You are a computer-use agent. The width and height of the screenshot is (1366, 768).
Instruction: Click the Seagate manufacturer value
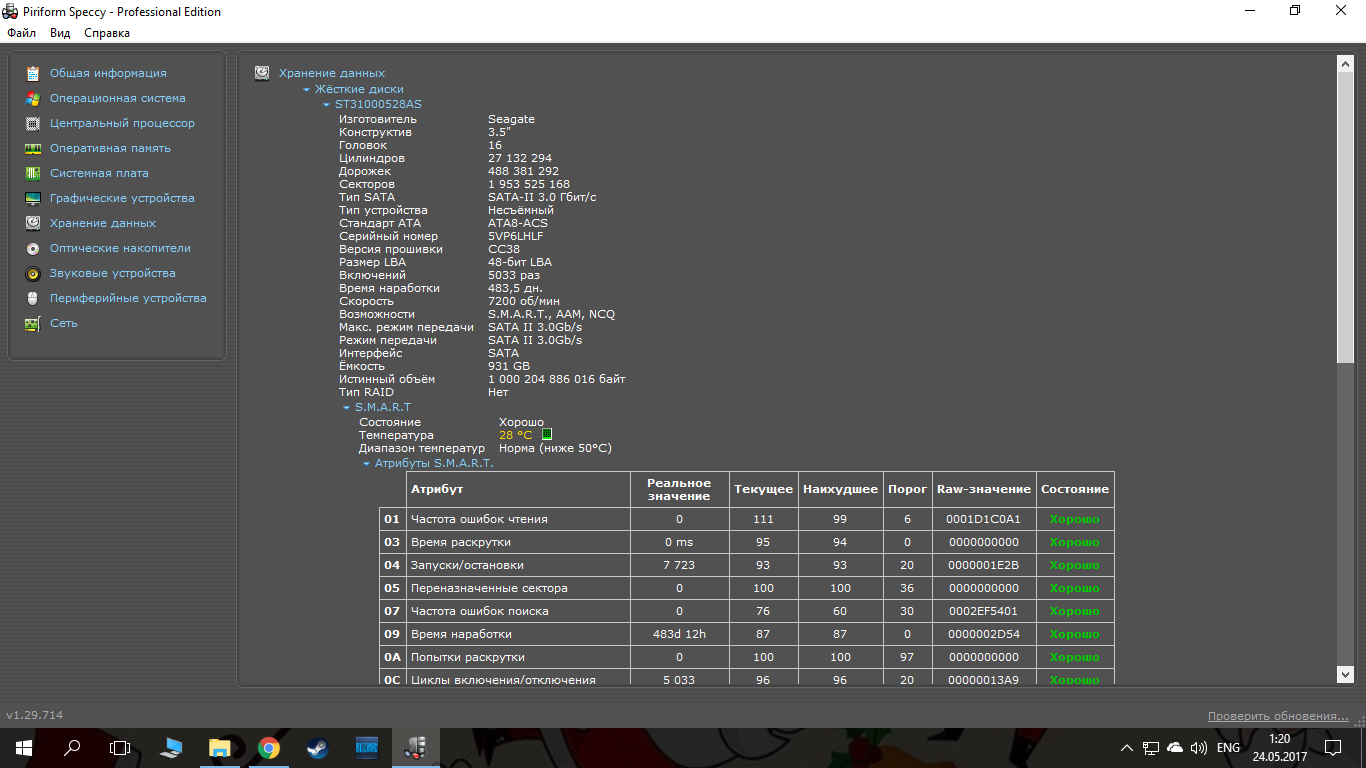pyautogui.click(x=511, y=119)
